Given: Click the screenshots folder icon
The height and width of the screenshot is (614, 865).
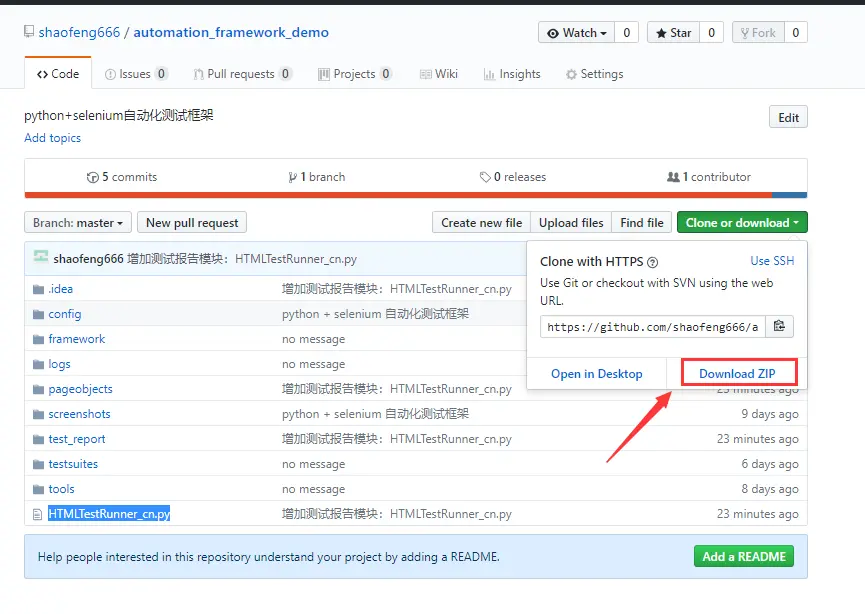Looking at the screenshot, I should click(38, 414).
